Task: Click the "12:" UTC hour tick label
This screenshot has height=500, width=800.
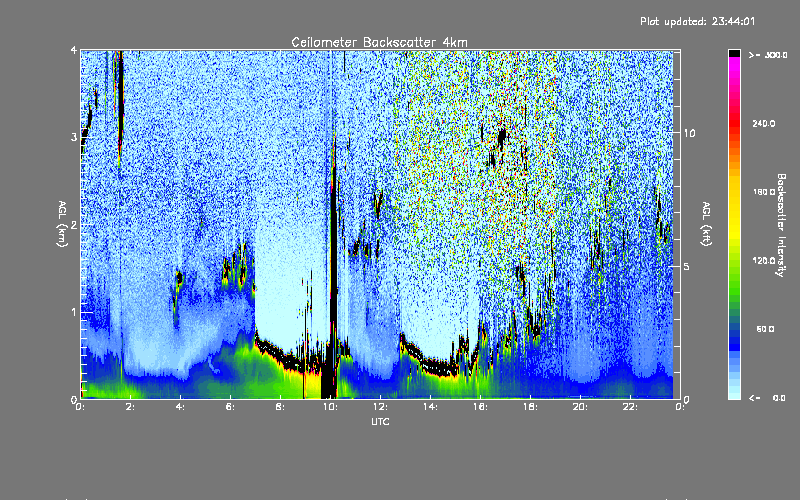Action: point(380,407)
